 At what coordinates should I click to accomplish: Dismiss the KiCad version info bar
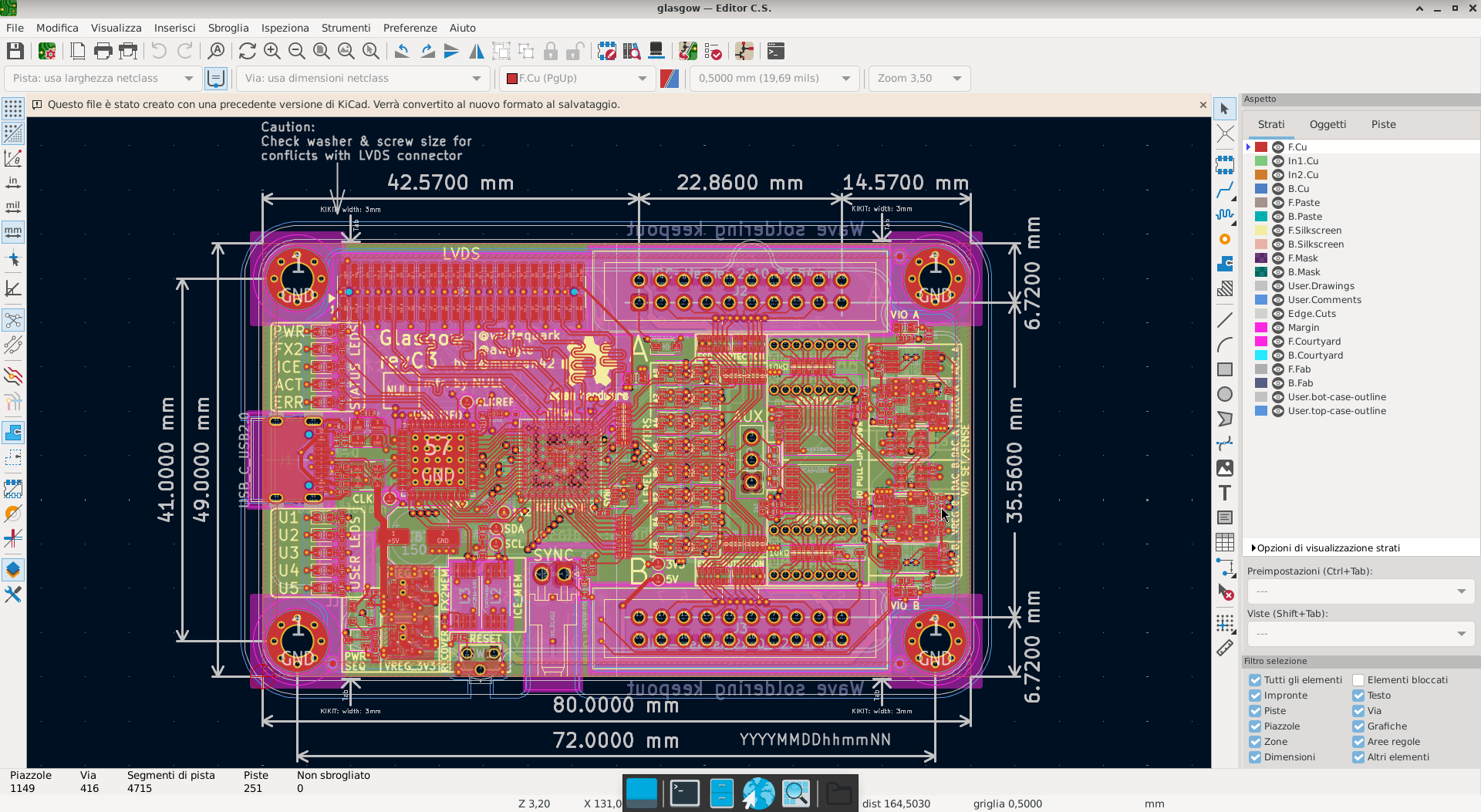(x=1203, y=105)
